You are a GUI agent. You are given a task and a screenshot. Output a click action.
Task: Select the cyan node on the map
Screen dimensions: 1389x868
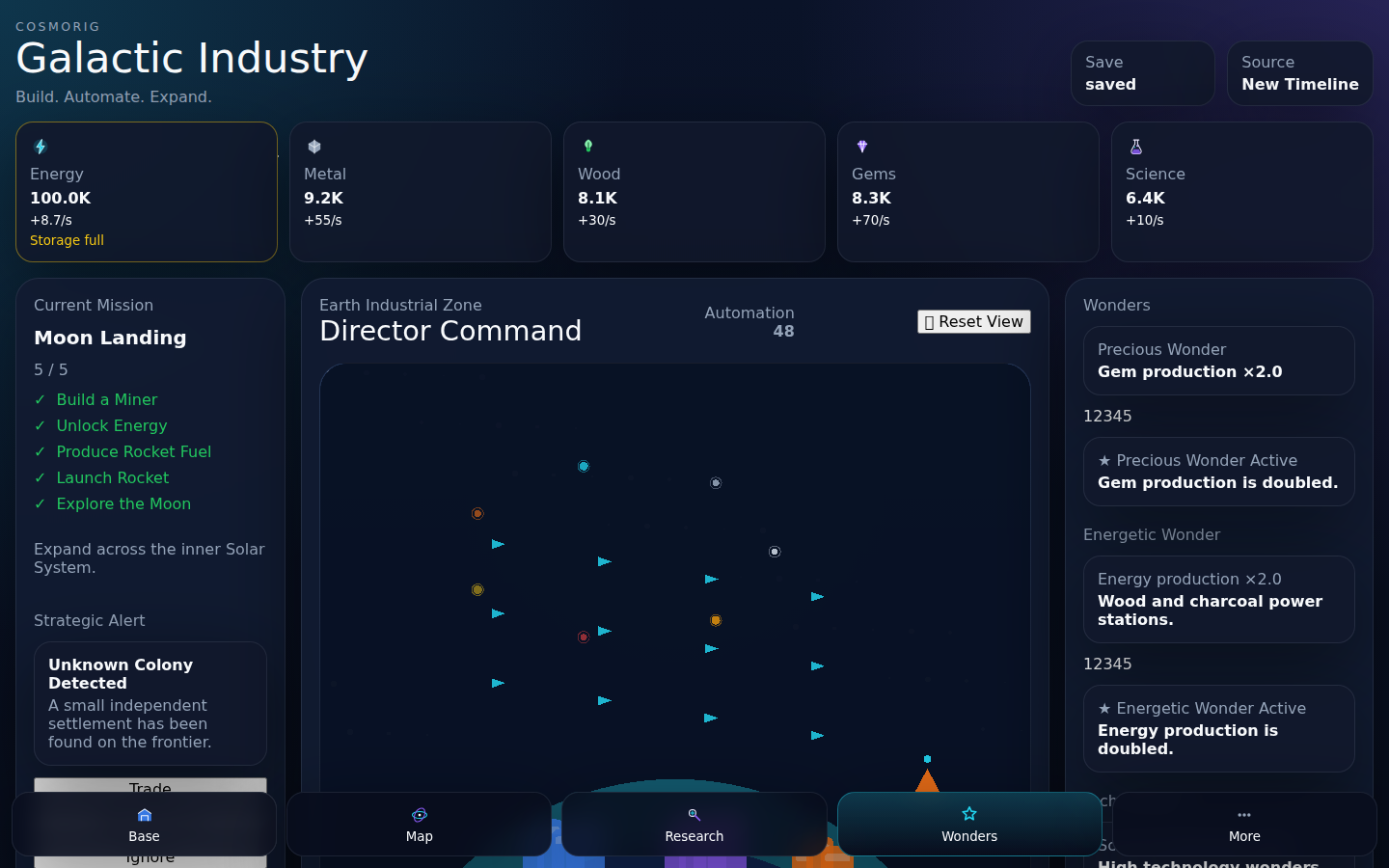(584, 467)
